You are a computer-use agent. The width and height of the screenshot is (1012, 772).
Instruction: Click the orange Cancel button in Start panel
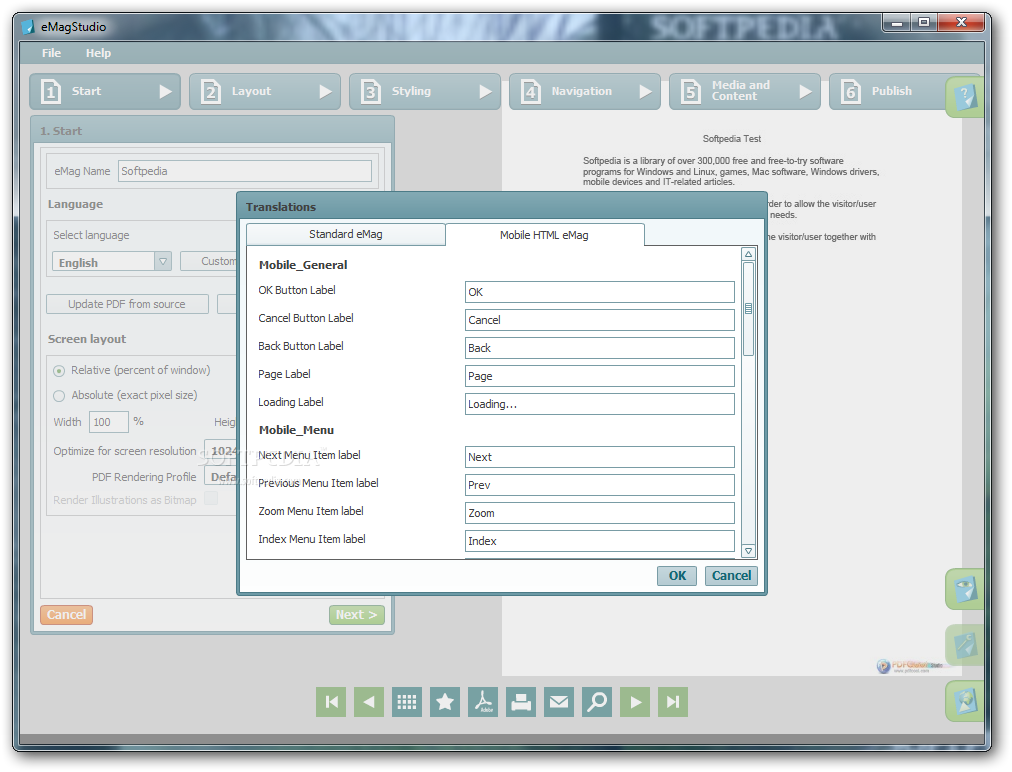[66, 615]
